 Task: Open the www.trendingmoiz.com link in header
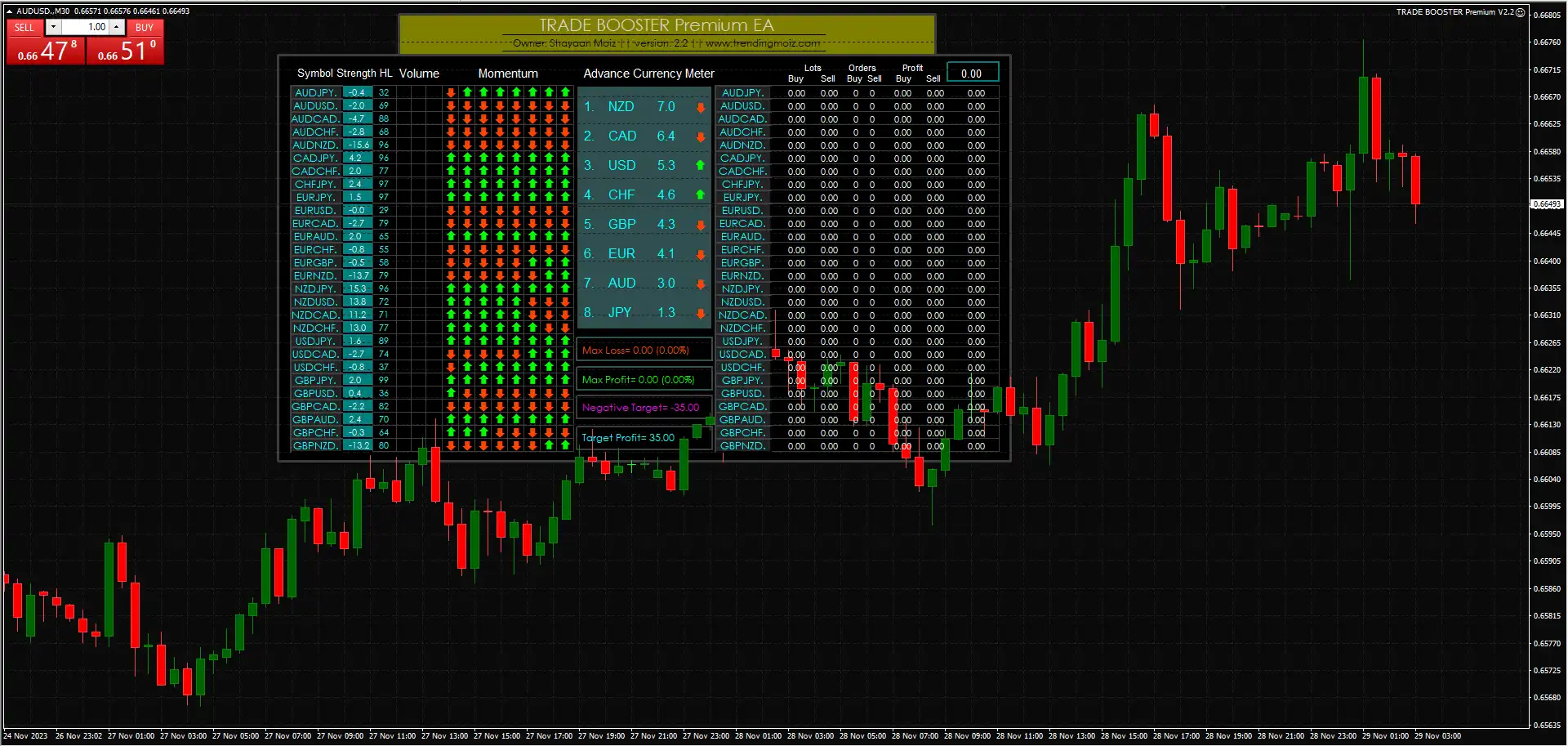point(763,43)
